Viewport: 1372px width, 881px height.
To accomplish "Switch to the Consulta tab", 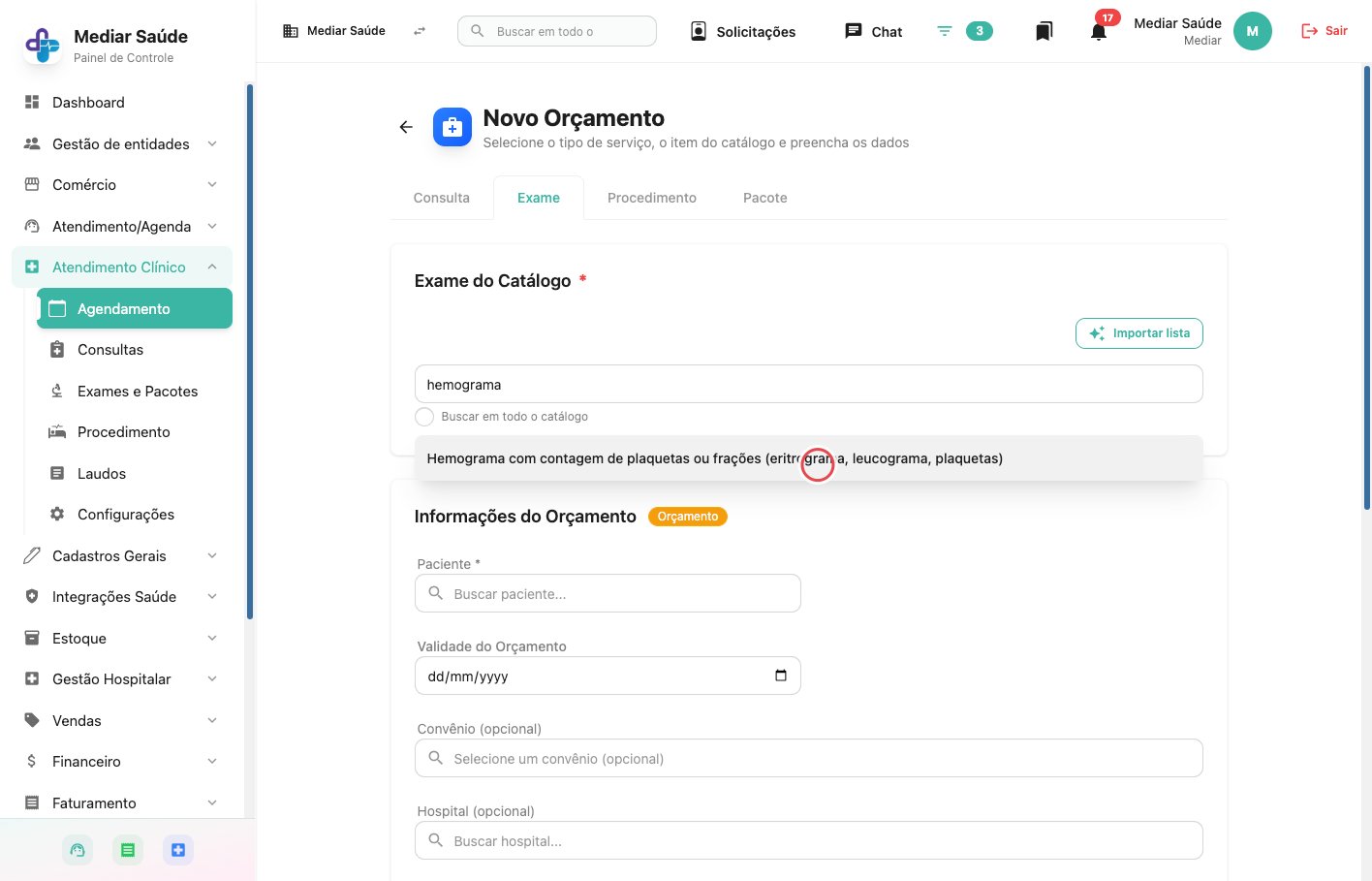I will coord(442,198).
